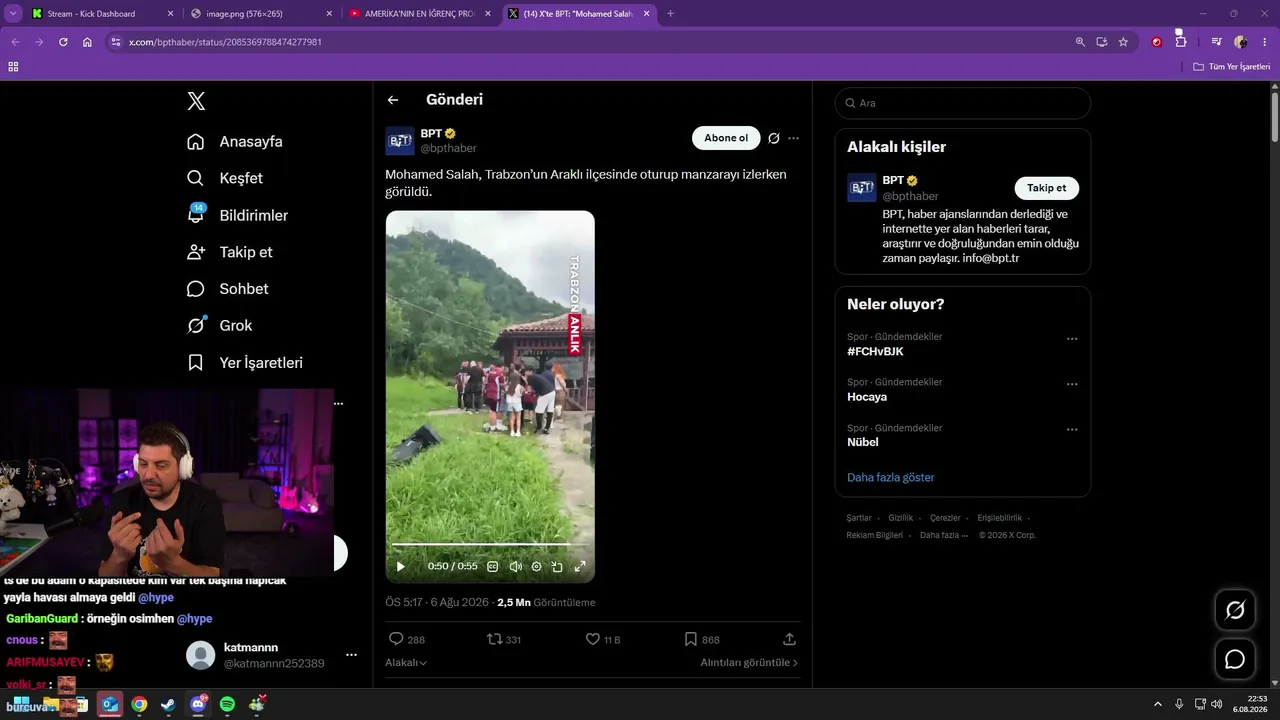The height and width of the screenshot is (720, 1280).
Task: Open Steam from the taskbar
Action: click(x=168, y=705)
